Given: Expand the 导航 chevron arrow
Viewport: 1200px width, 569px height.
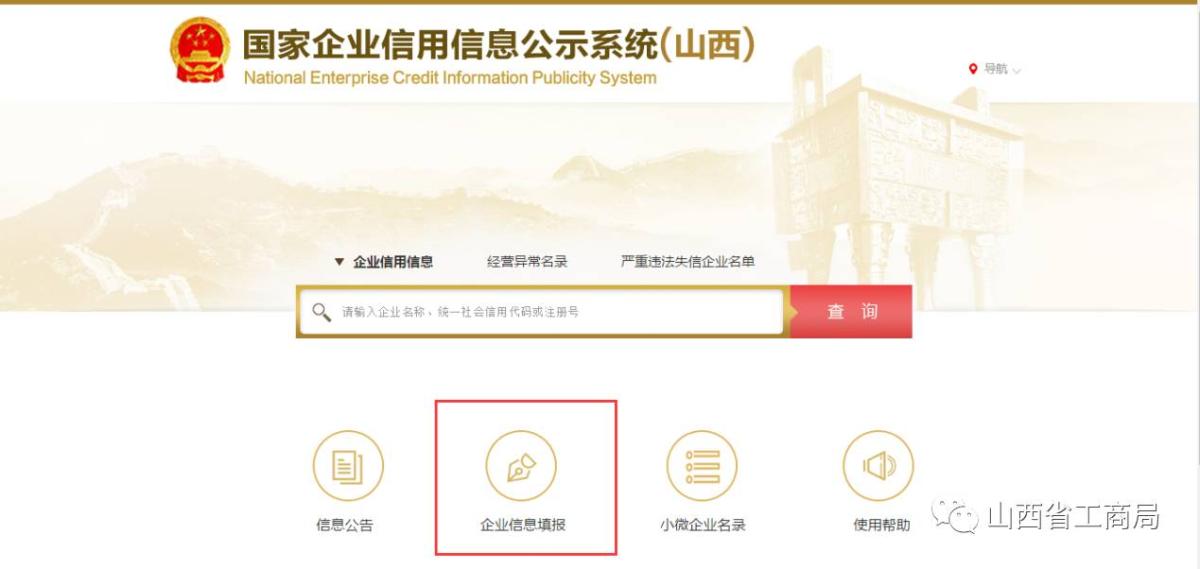Looking at the screenshot, I should (x=1016, y=70).
